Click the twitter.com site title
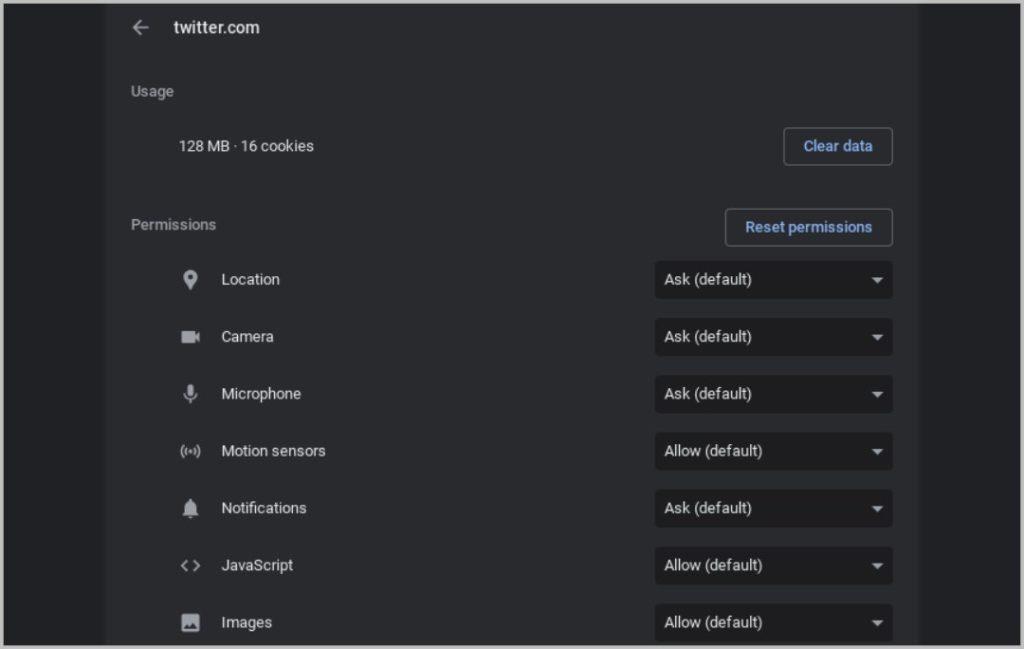The image size is (1024, 649). point(216,27)
